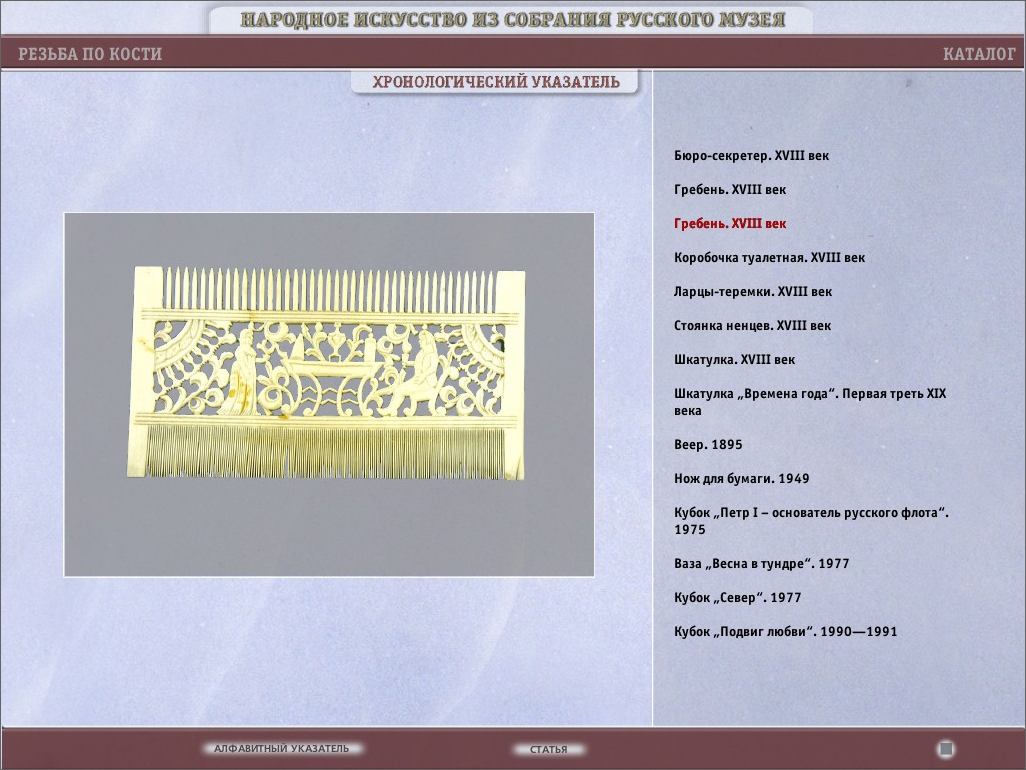Select the red highlighted Гребень. XVIII век
The height and width of the screenshot is (770, 1026).
(x=730, y=224)
